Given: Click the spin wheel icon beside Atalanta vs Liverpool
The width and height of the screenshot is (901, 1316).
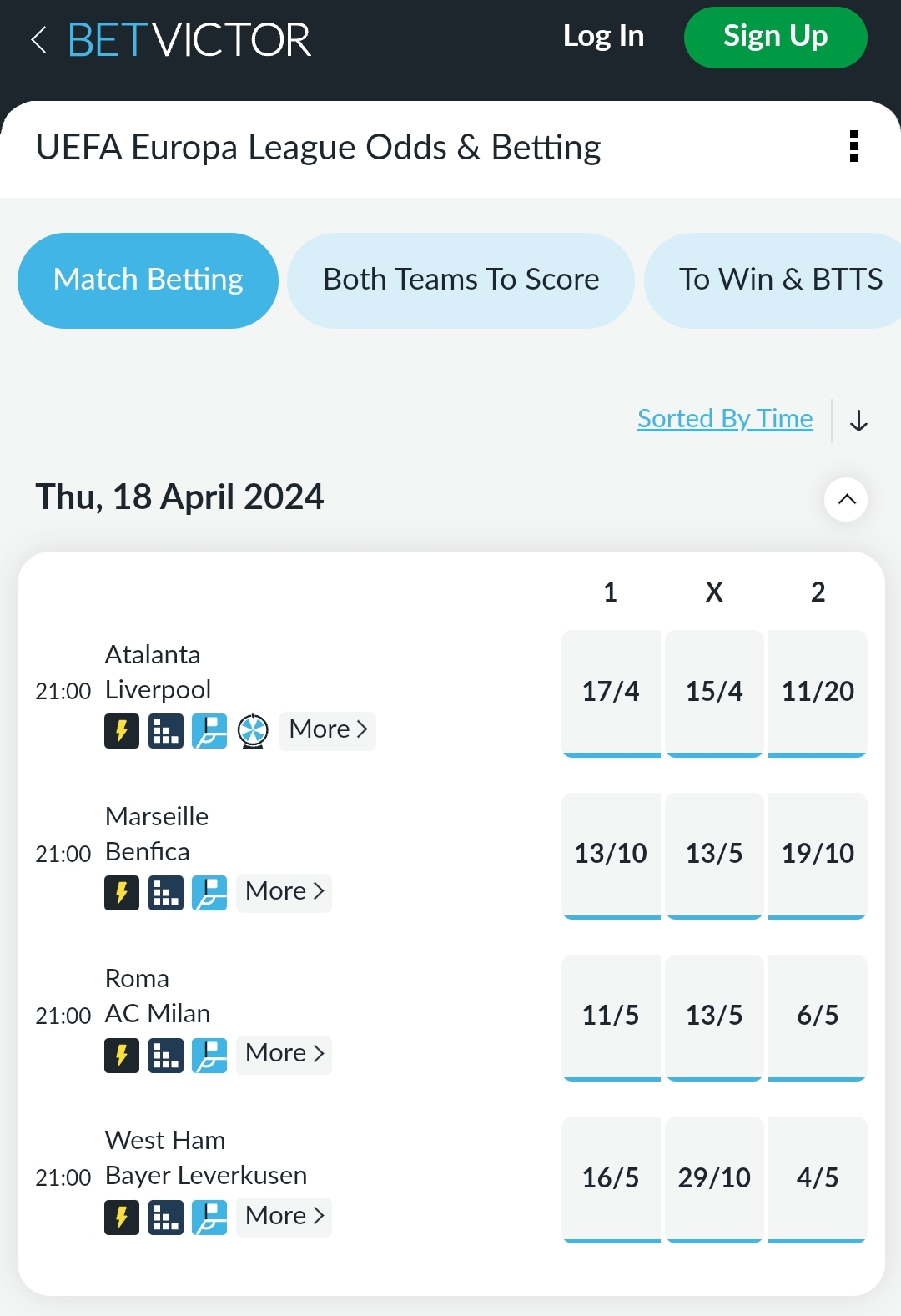Looking at the screenshot, I should click(x=254, y=729).
